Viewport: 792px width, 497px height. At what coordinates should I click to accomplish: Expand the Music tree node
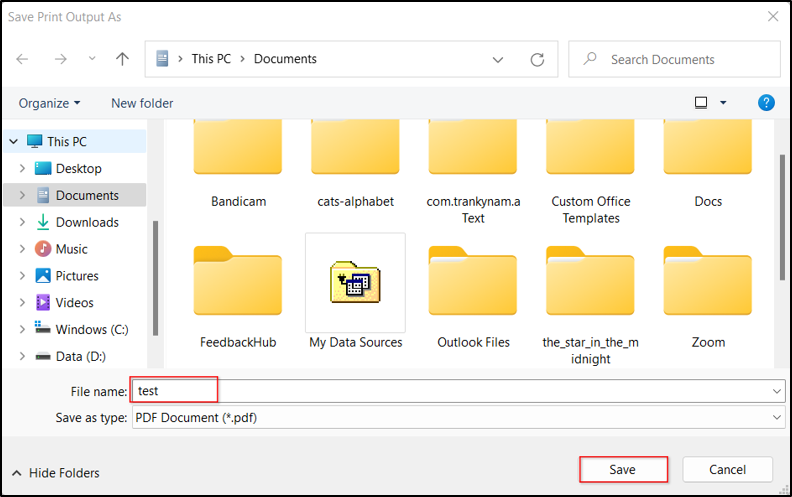coord(22,248)
